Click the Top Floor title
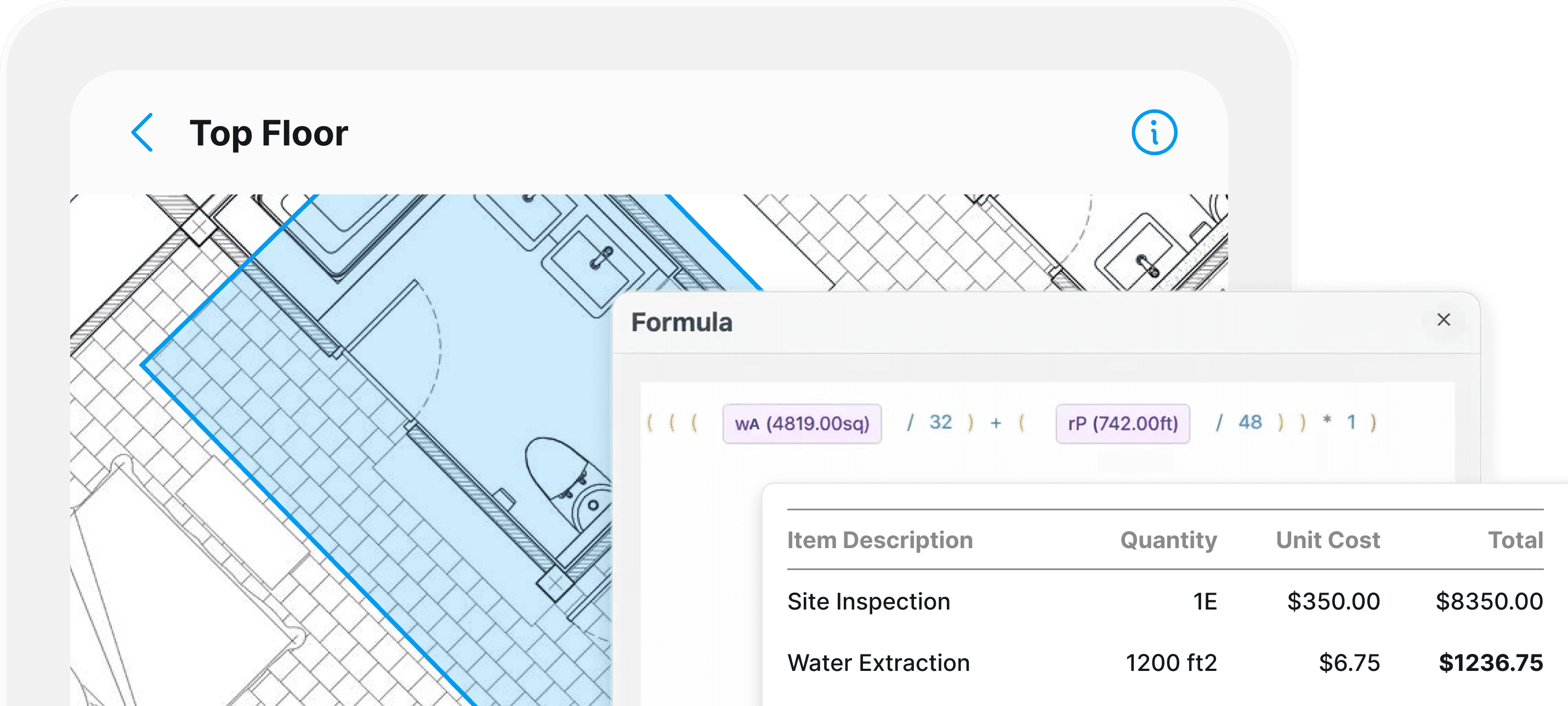This screenshot has height=706, width=1568. pos(269,133)
